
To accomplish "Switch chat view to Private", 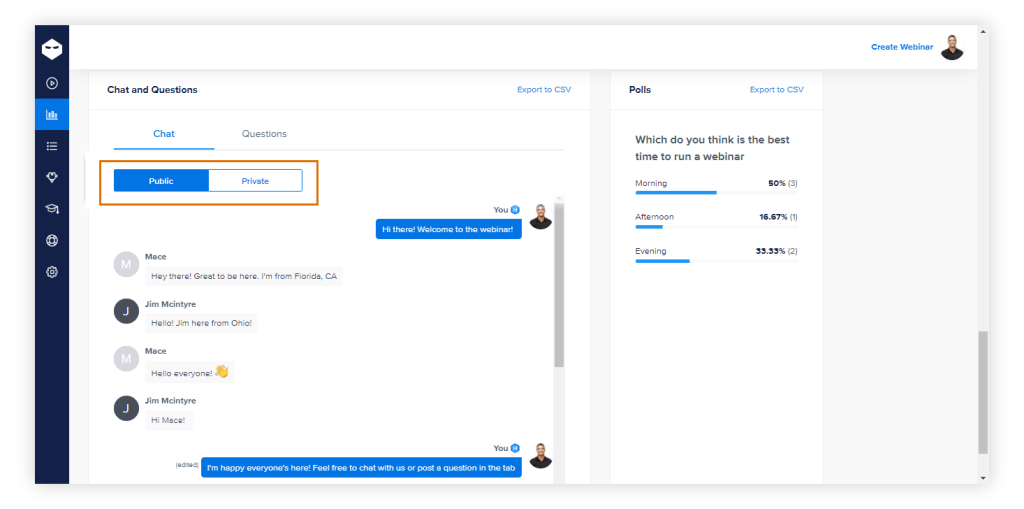I will coord(255,181).
